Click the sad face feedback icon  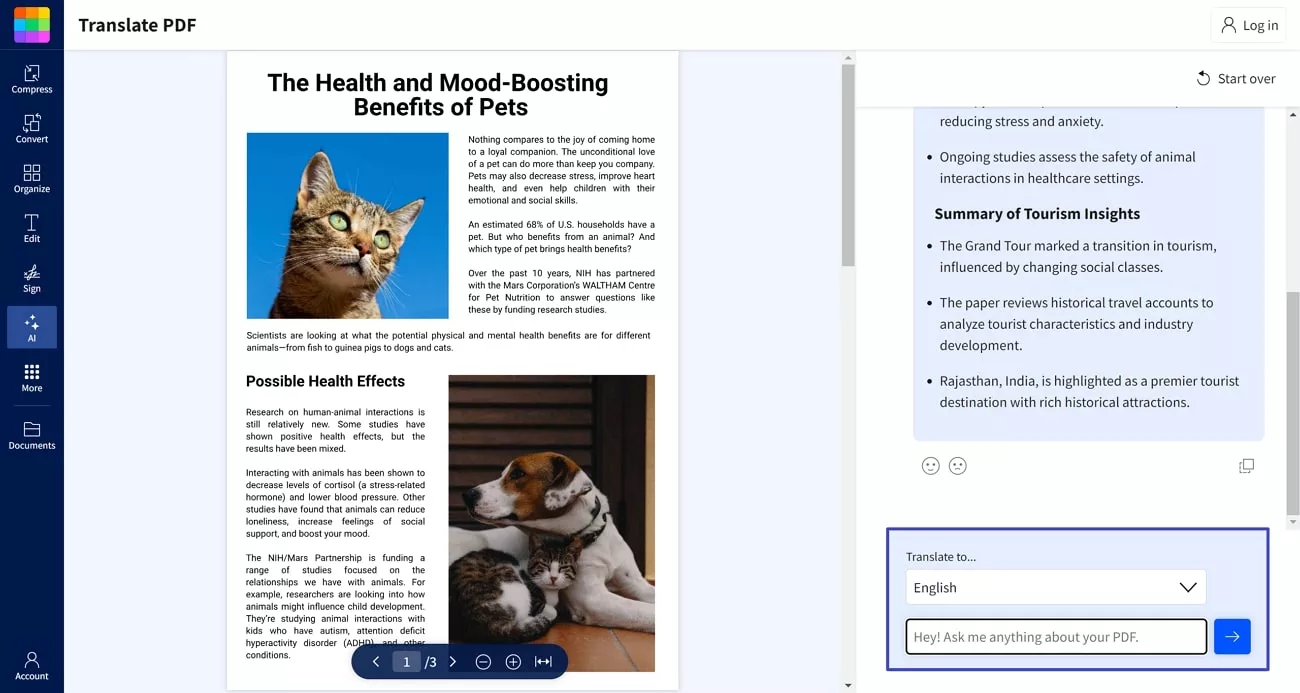pos(957,466)
